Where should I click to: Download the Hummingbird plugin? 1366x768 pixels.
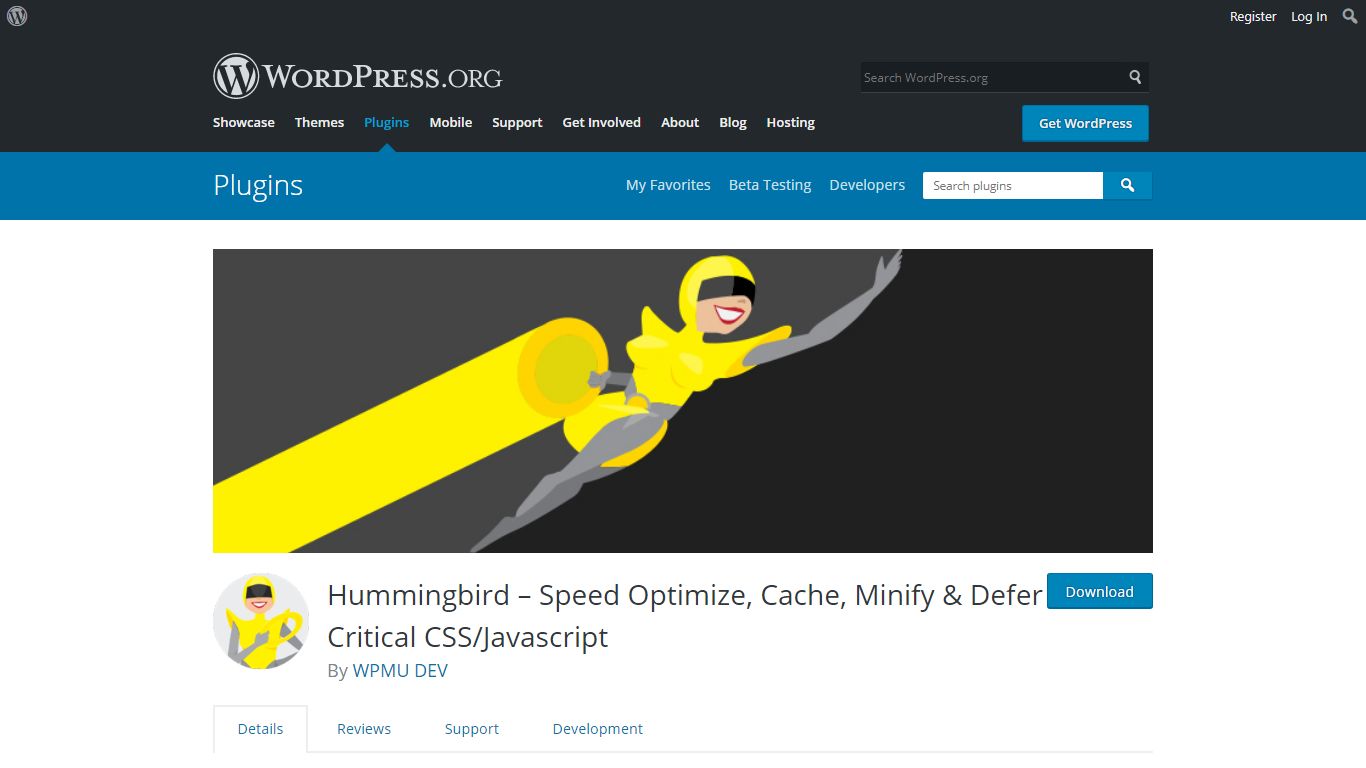(x=1099, y=591)
